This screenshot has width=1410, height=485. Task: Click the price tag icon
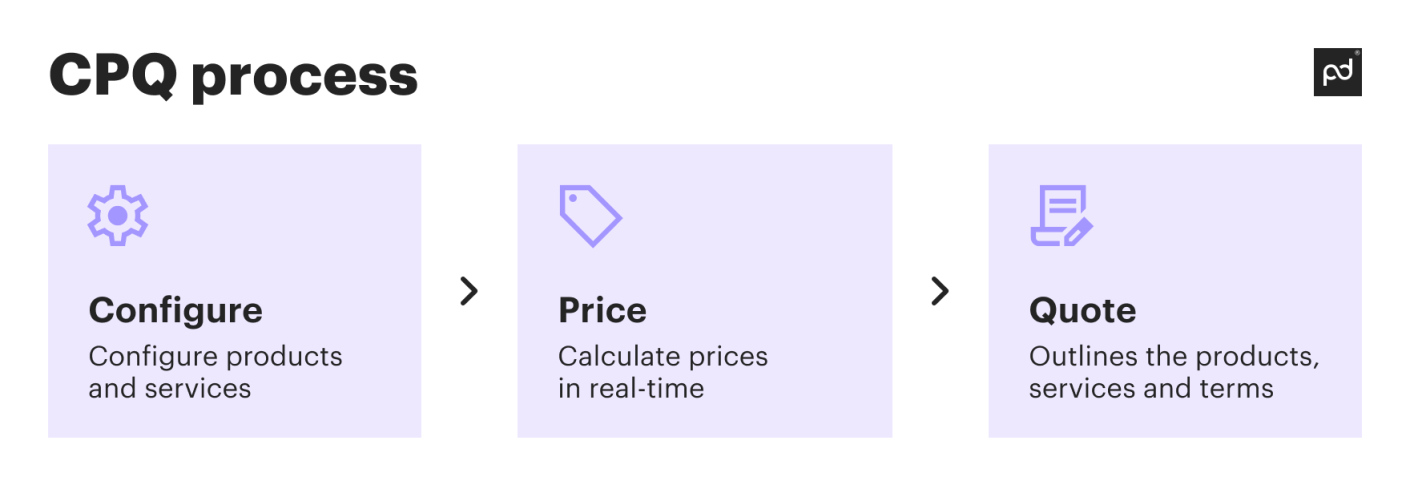pyautogui.click(x=590, y=215)
